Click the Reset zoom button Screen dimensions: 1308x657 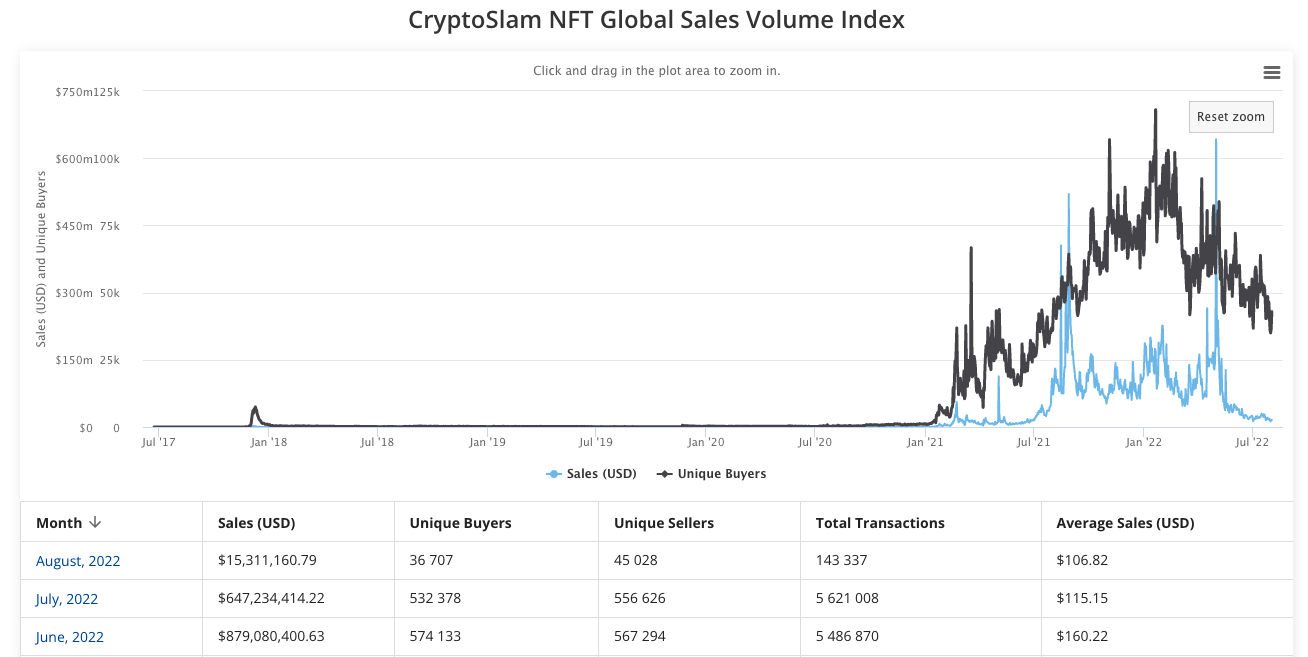tap(1231, 117)
